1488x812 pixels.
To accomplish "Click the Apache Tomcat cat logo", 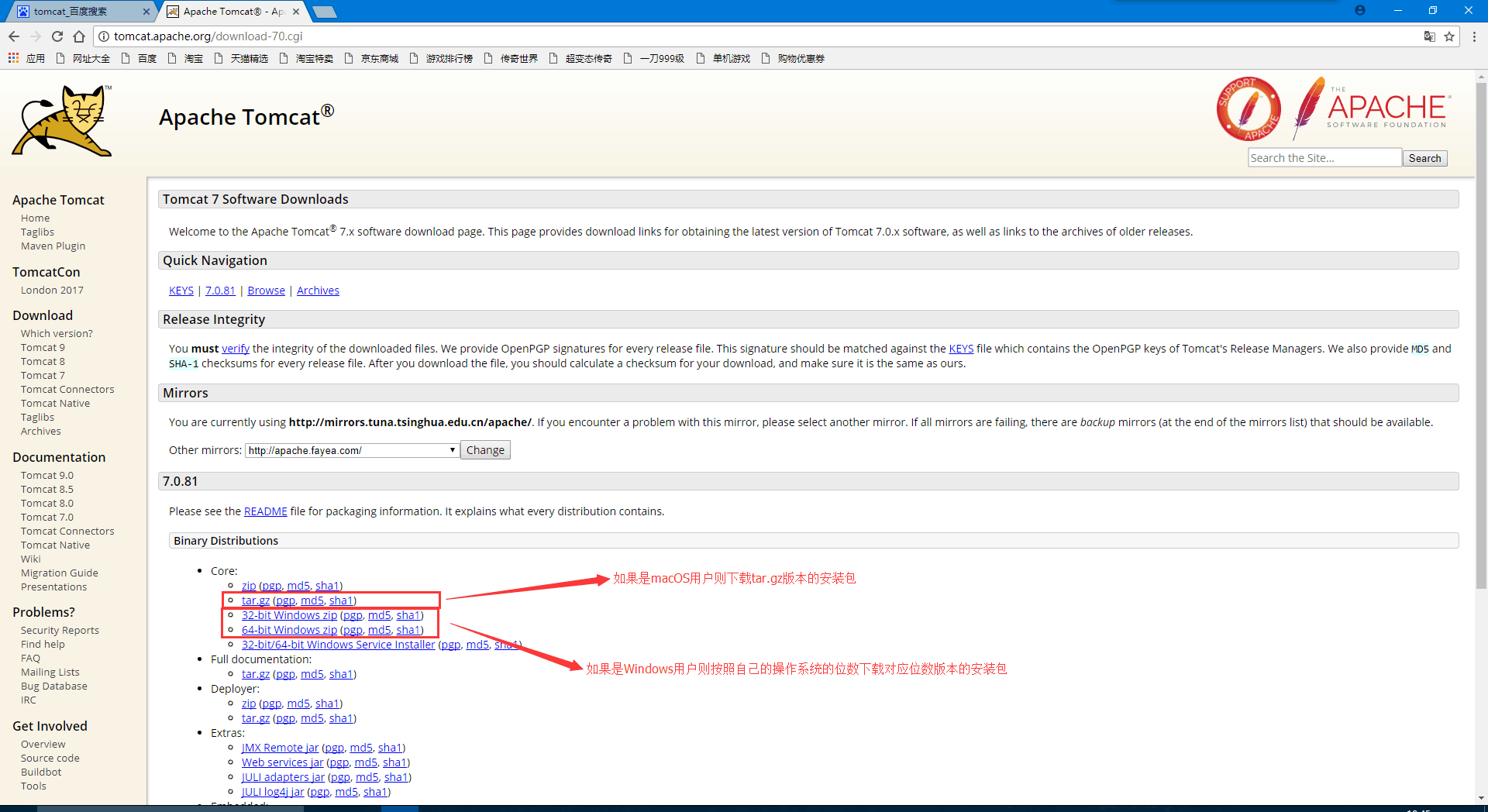I will 61,120.
